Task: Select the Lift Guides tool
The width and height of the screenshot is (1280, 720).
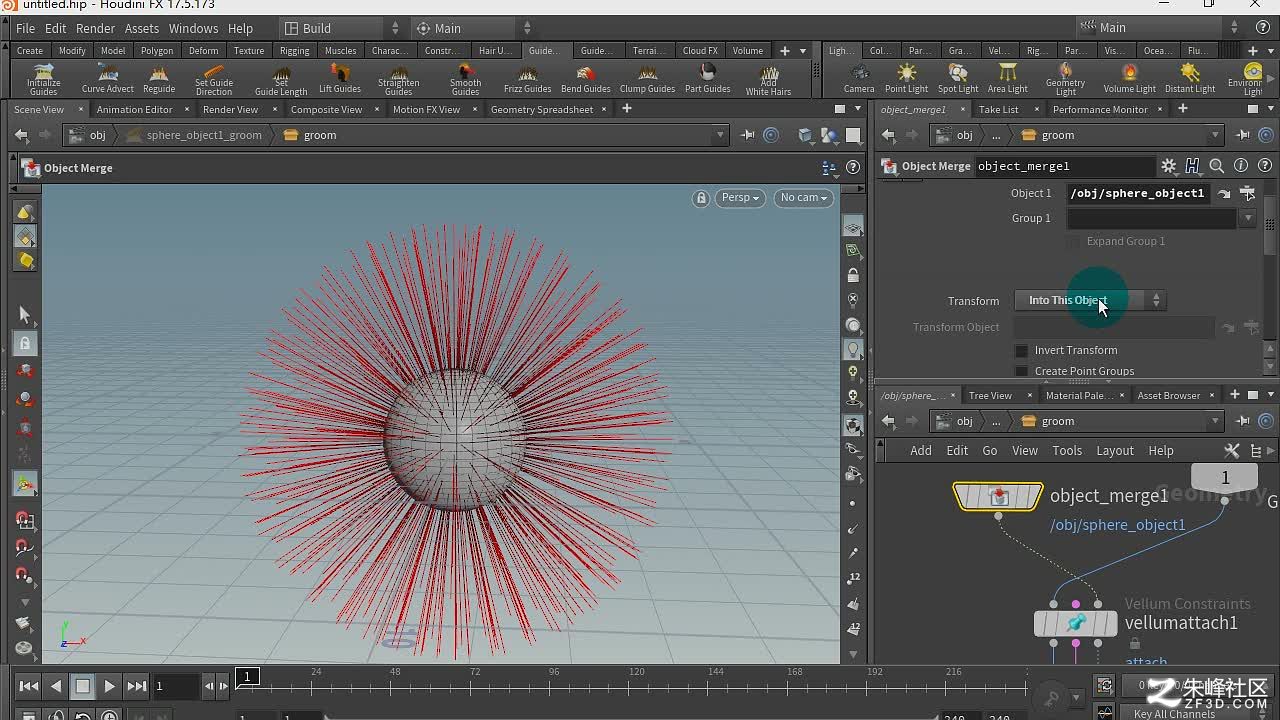Action: 340,79
